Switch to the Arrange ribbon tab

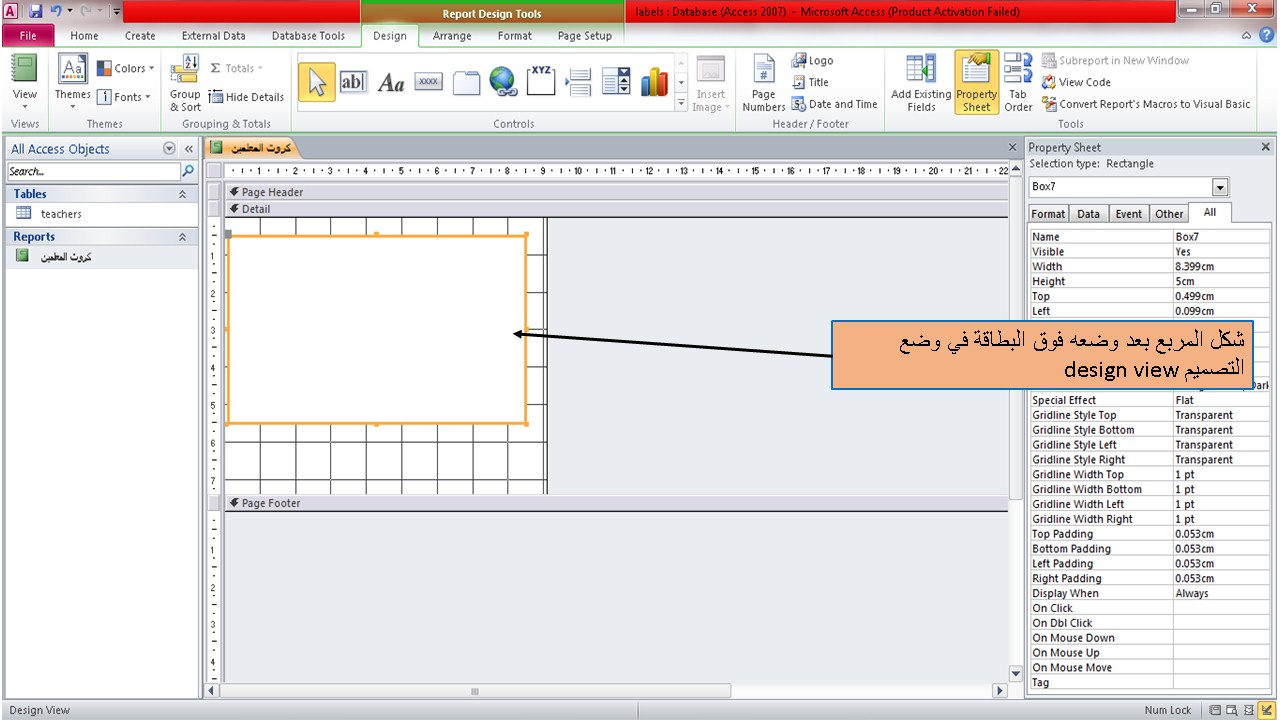click(x=451, y=35)
